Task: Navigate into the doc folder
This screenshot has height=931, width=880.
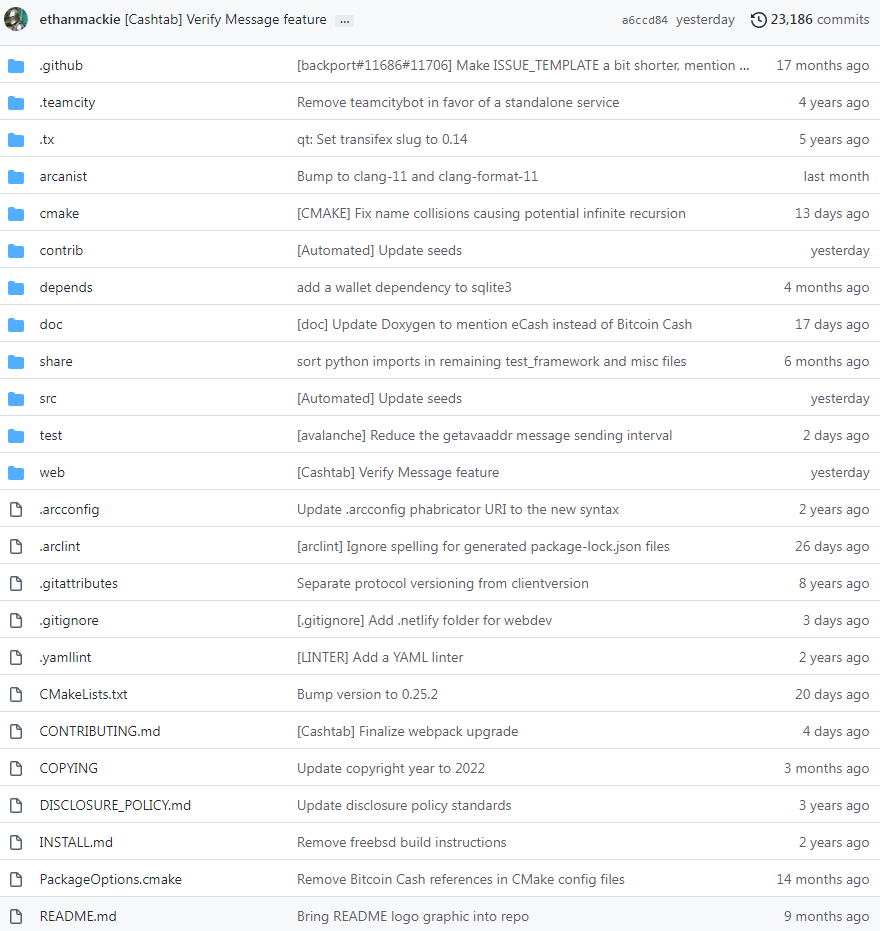Action: (x=51, y=324)
